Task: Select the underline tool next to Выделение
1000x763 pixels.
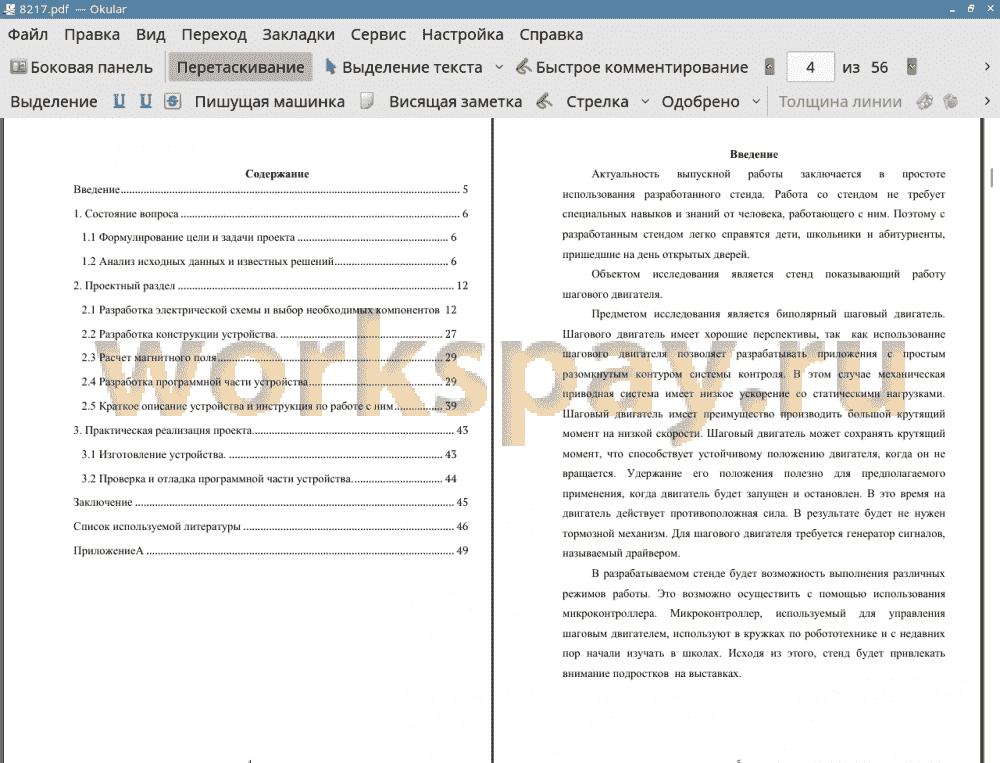Action: pos(119,101)
